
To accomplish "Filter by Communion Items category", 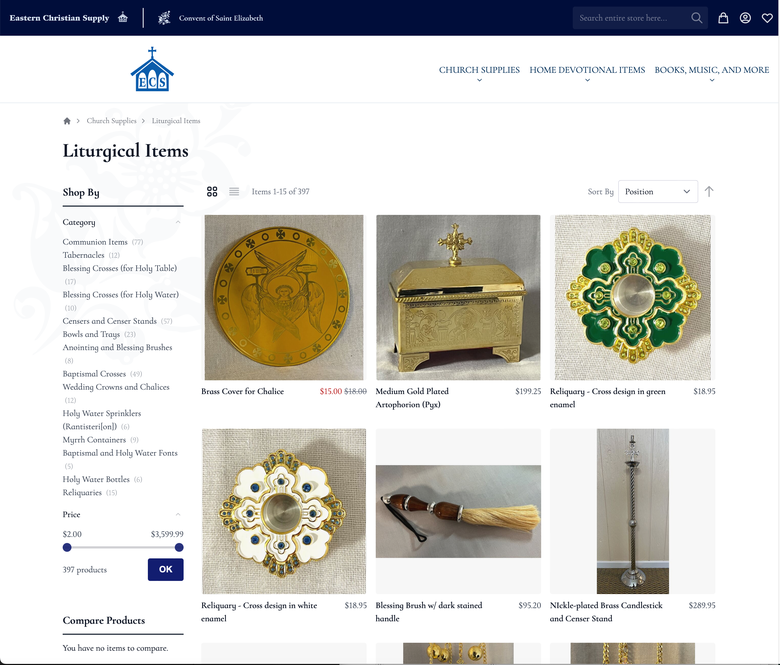I will [x=95, y=242].
